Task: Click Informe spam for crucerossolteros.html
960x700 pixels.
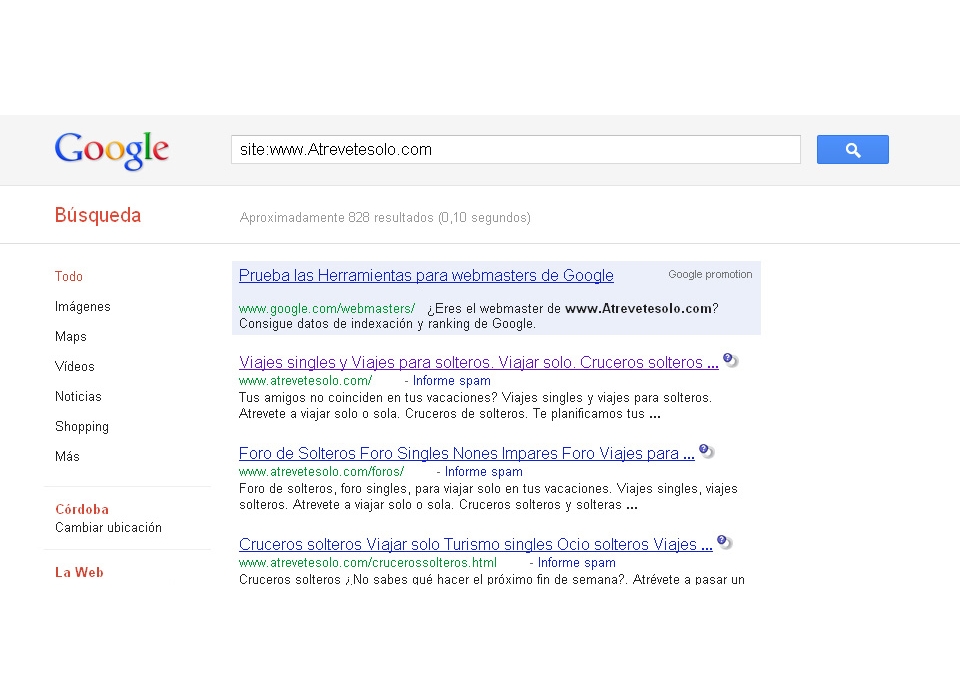Action: point(577,563)
